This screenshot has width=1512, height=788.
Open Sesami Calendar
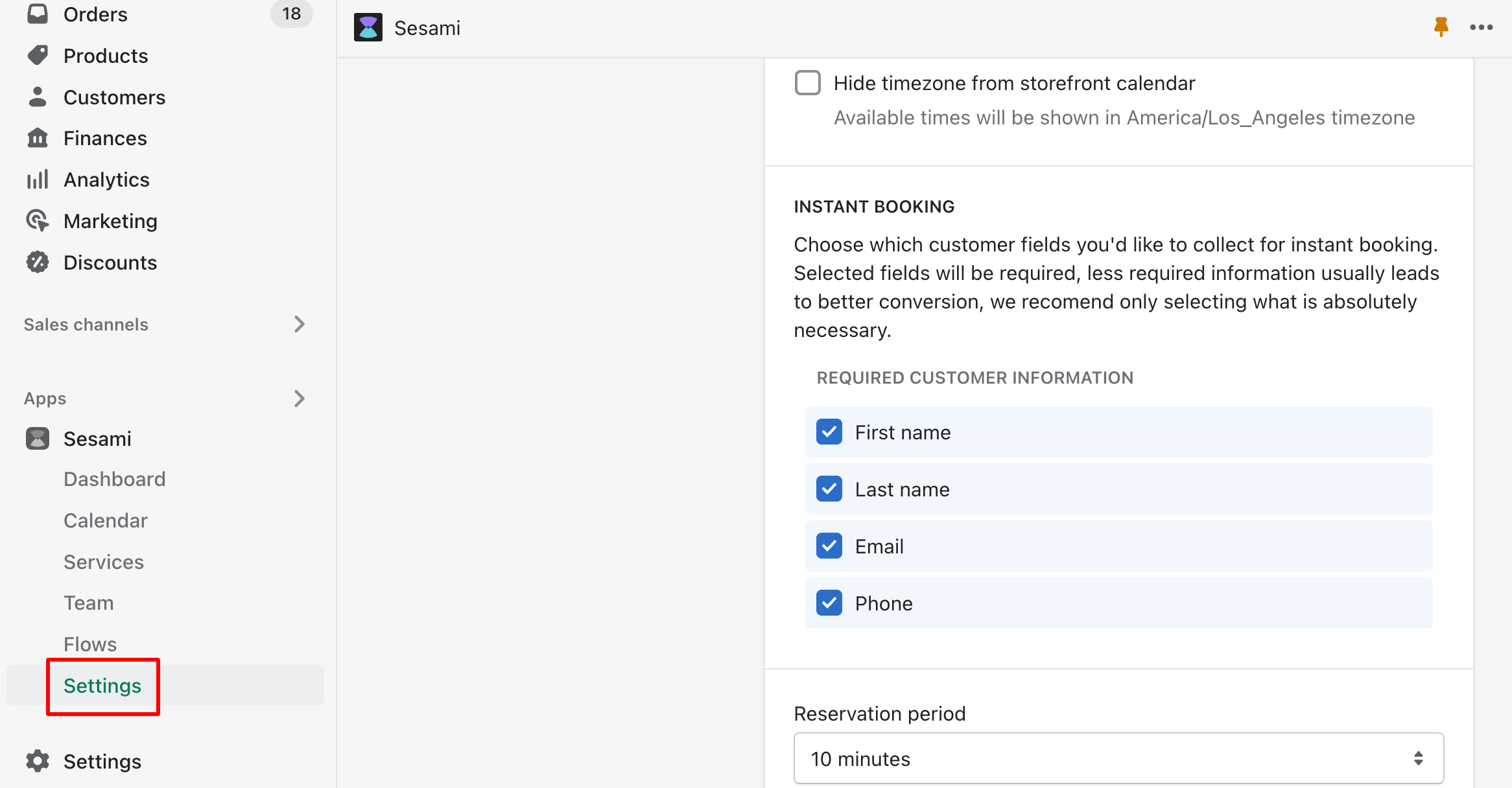(x=106, y=520)
